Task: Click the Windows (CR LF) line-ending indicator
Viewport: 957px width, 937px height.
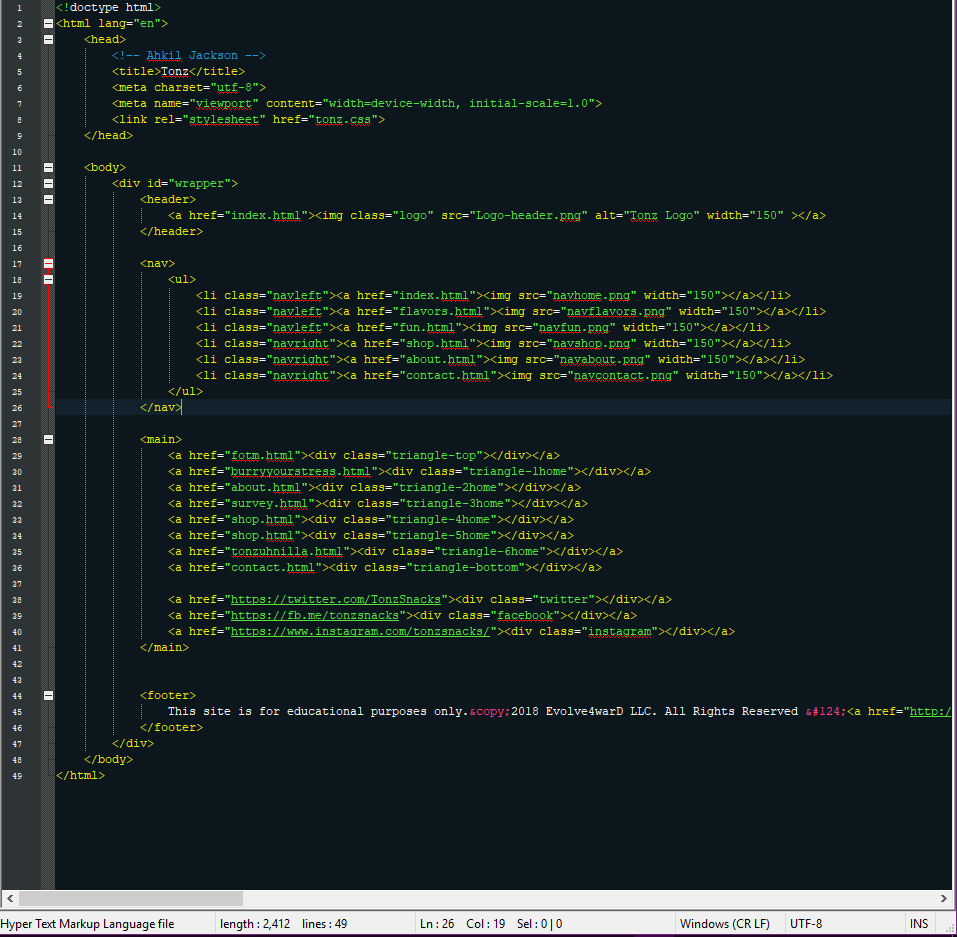Action: click(725, 923)
